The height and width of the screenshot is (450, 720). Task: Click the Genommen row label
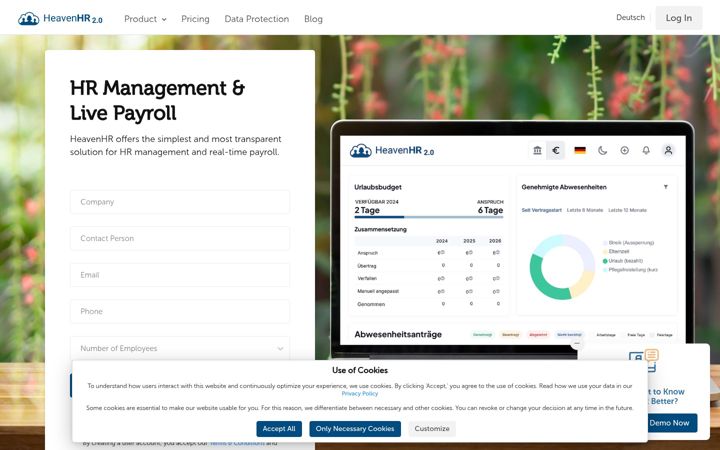tap(371, 304)
